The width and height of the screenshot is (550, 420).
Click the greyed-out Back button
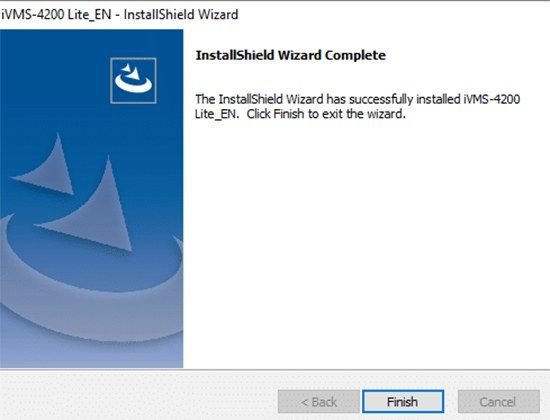[x=318, y=401]
